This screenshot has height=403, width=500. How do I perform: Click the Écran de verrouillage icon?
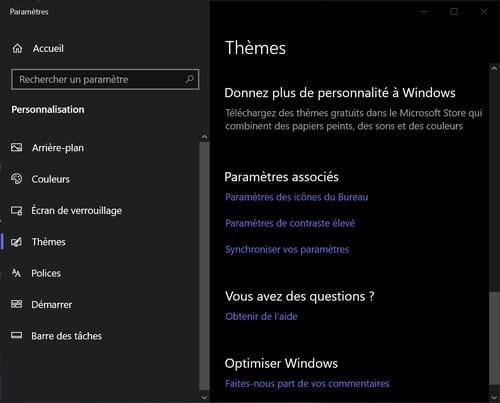(x=16, y=211)
